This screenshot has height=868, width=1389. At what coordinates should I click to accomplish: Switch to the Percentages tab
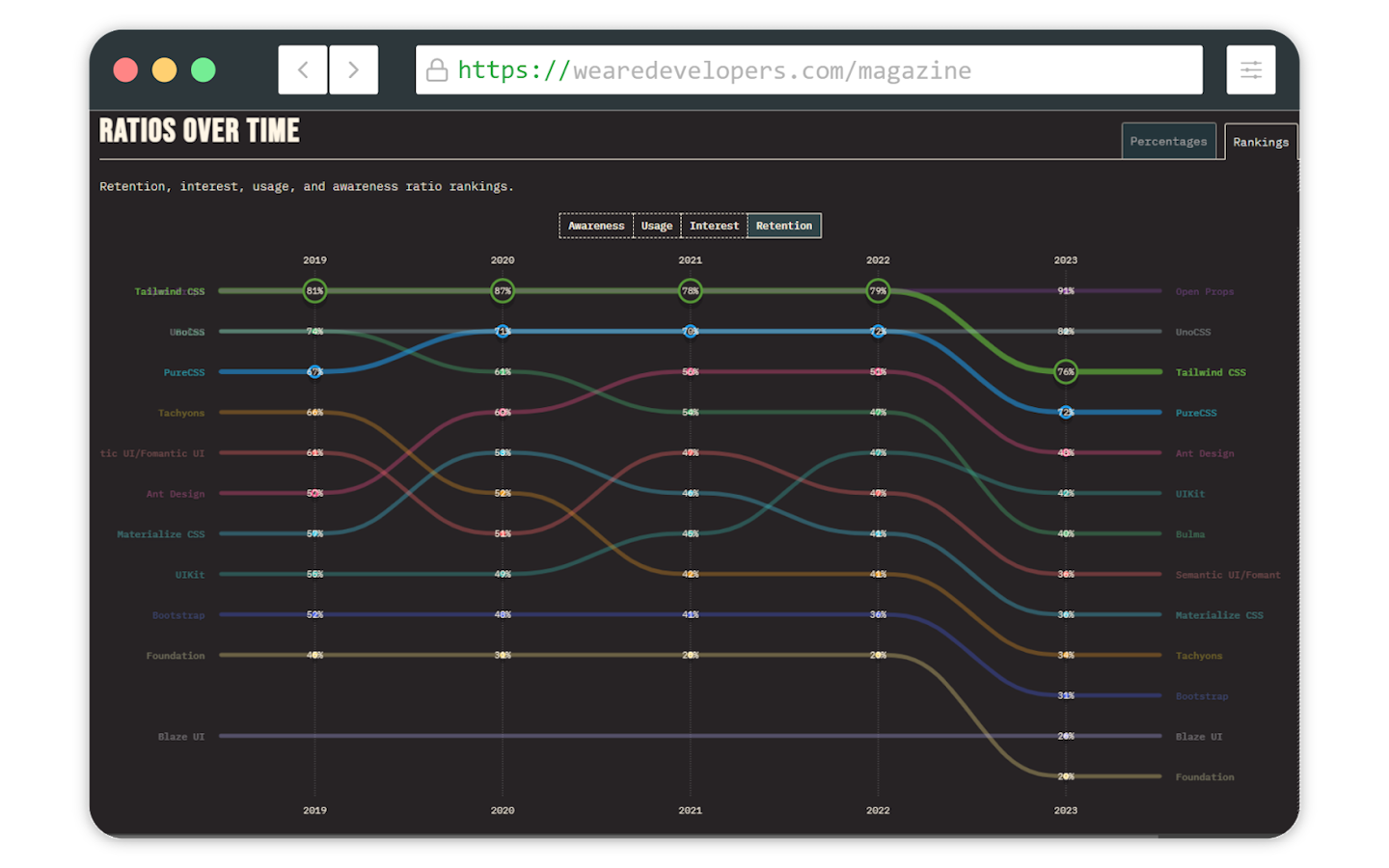tap(1168, 141)
